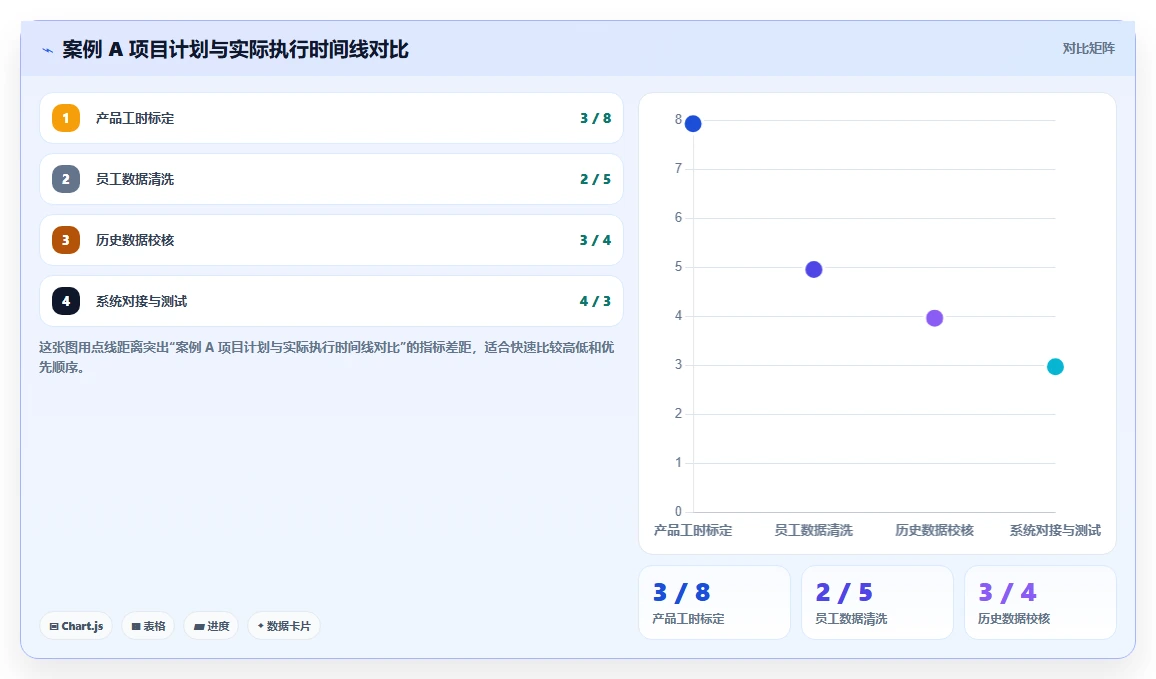Select the 历史数据校核 list row

[x=331, y=240]
